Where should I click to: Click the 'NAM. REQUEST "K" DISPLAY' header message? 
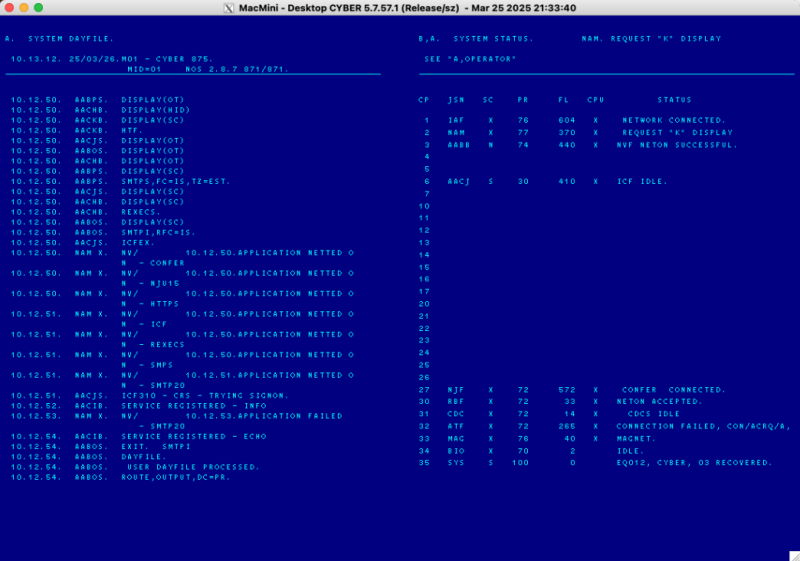click(652, 39)
